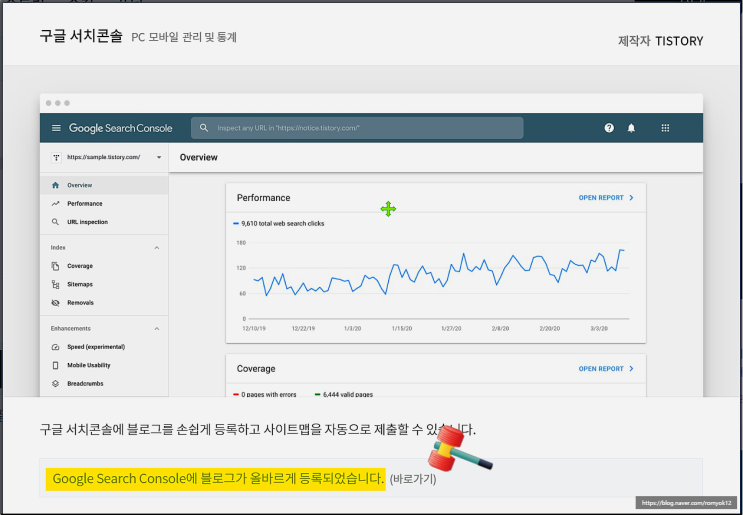Viewport: 743px width, 515px height.
Task: Open the sample.tistory.com property dropdown
Action: 159,157
